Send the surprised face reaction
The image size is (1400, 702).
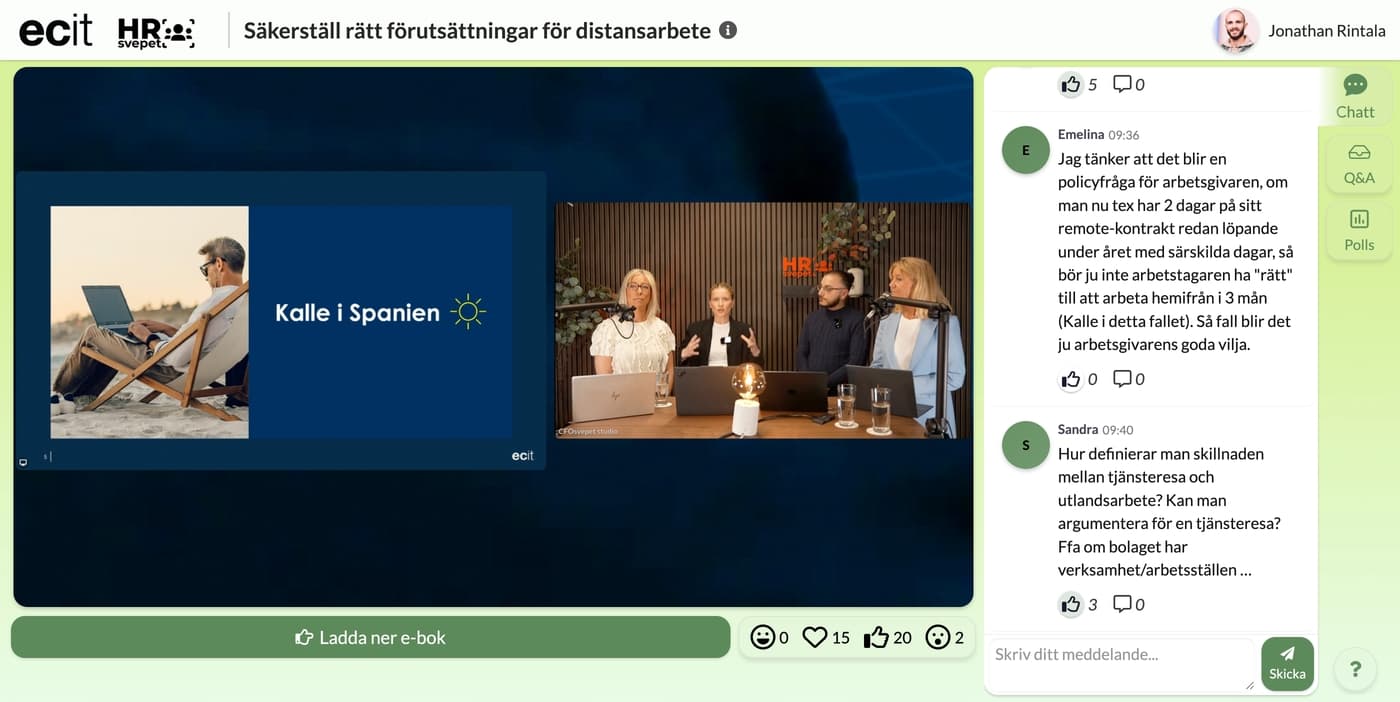tap(938, 637)
